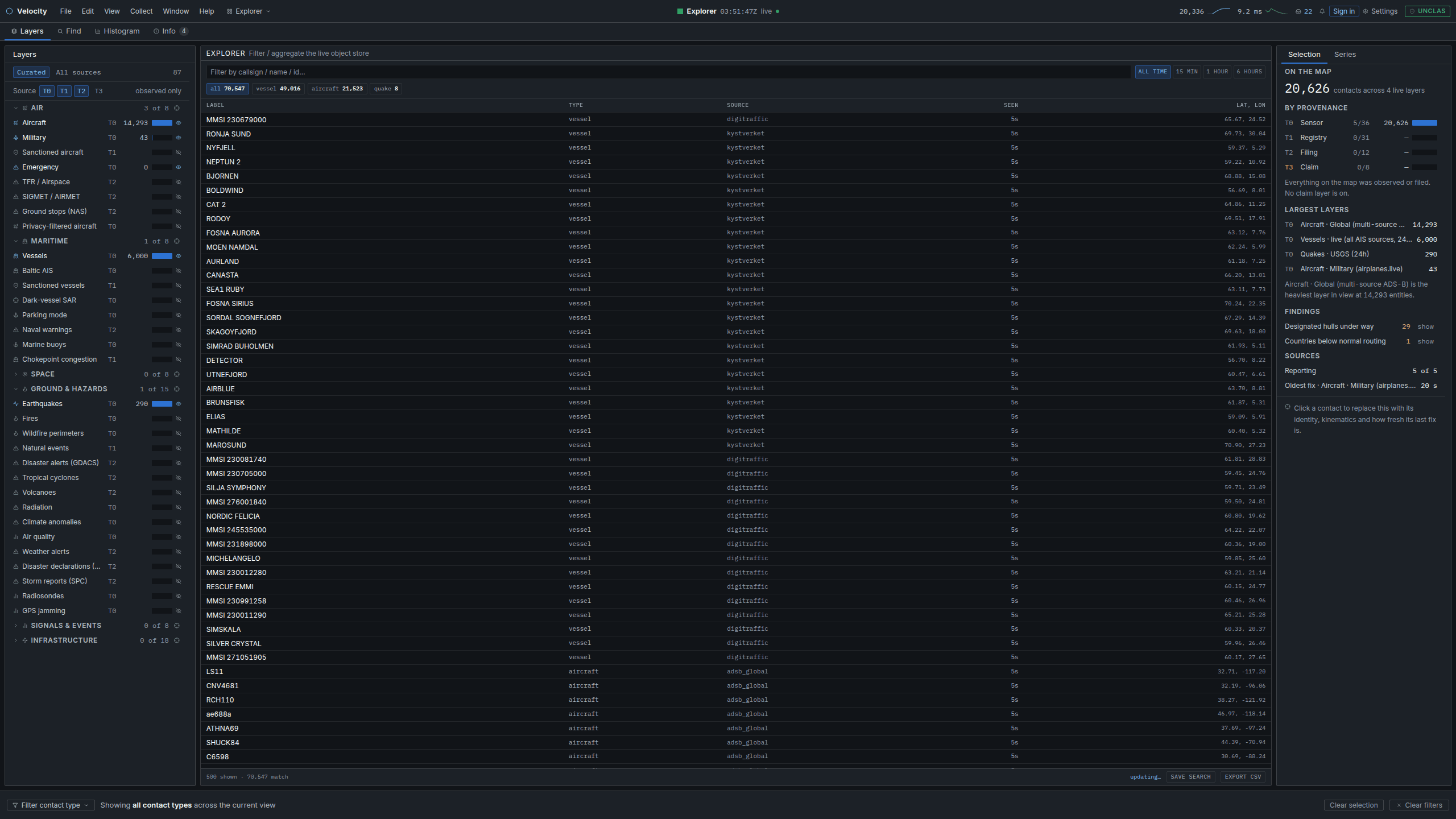Click the GPS jamming layer icon
This screenshot has width=1456, height=819.
16,611
